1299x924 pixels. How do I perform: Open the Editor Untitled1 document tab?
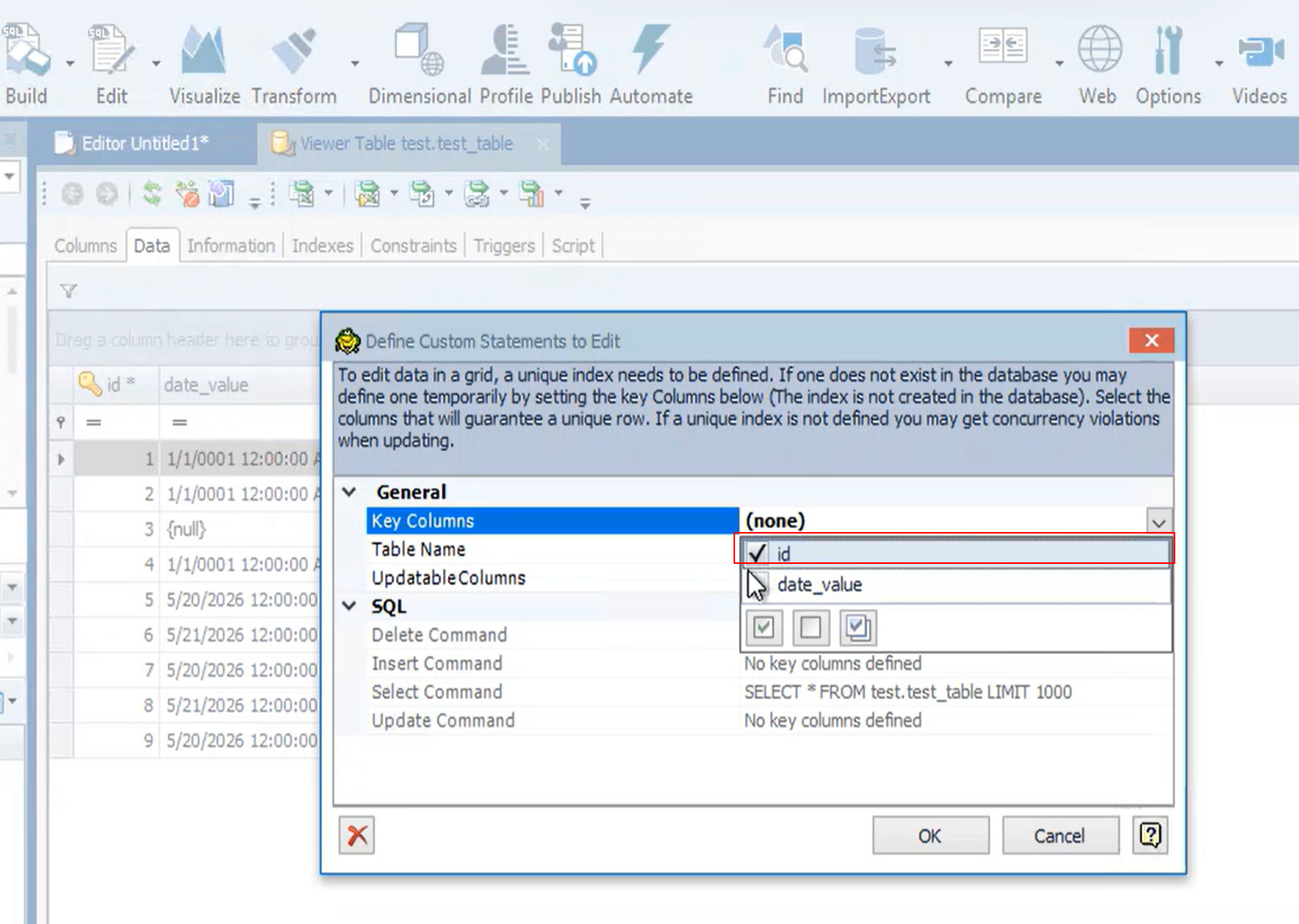(x=145, y=143)
